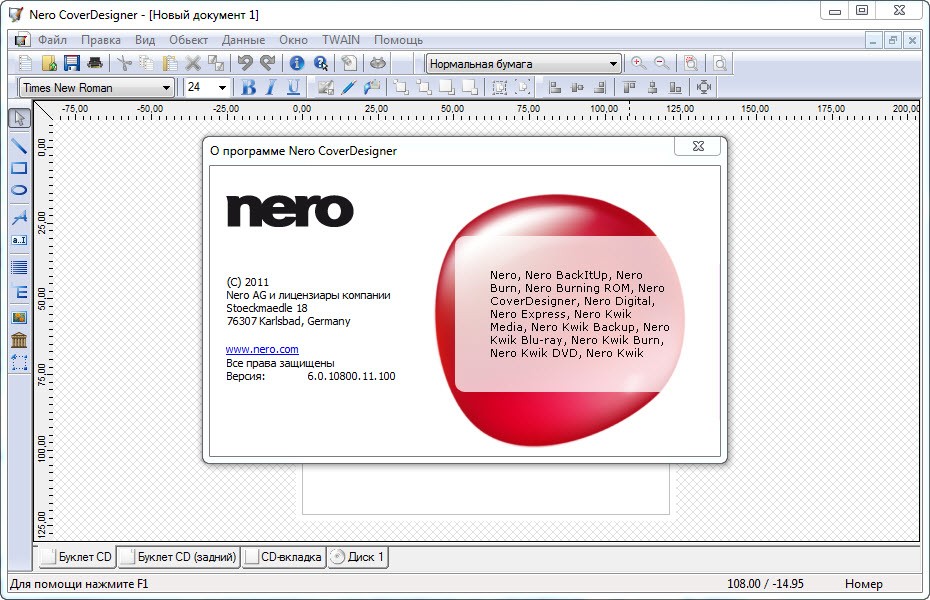The height and width of the screenshot is (600, 930).
Task: Open the Вид menu
Action: coord(145,40)
